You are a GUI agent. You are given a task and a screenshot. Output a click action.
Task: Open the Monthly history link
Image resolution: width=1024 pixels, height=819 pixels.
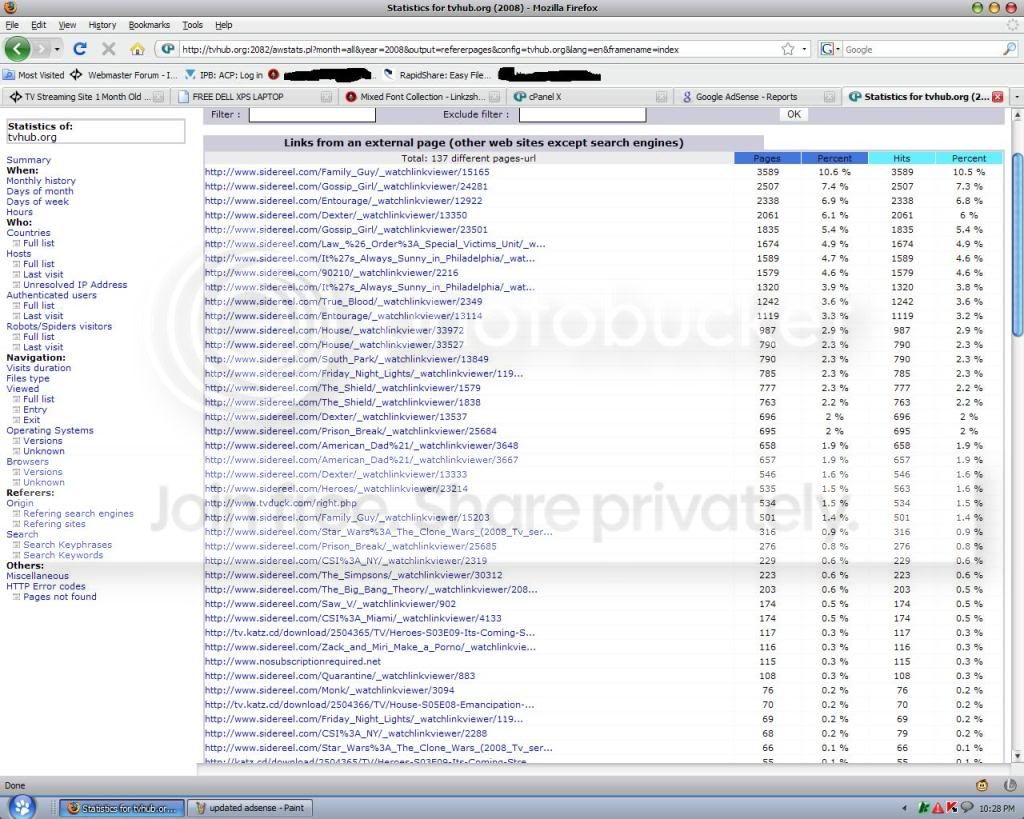pos(41,180)
